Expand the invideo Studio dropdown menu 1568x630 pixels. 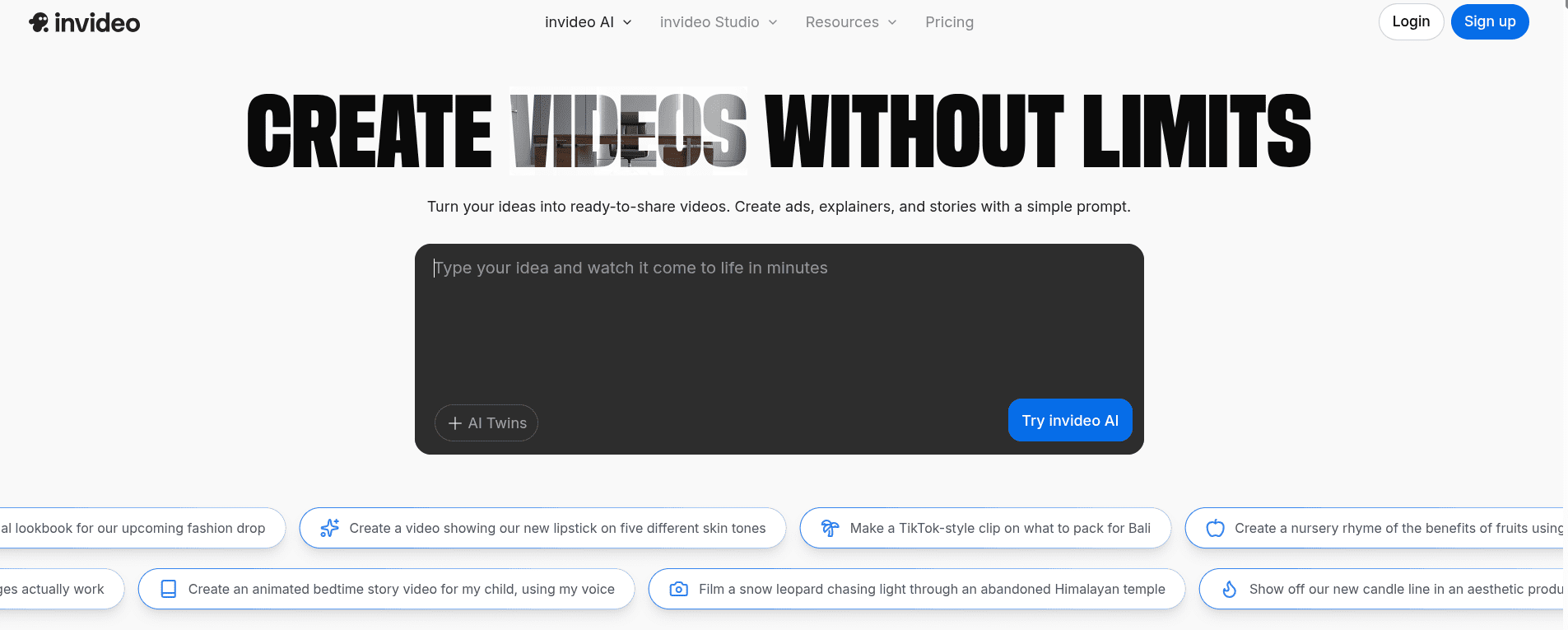[x=718, y=22]
